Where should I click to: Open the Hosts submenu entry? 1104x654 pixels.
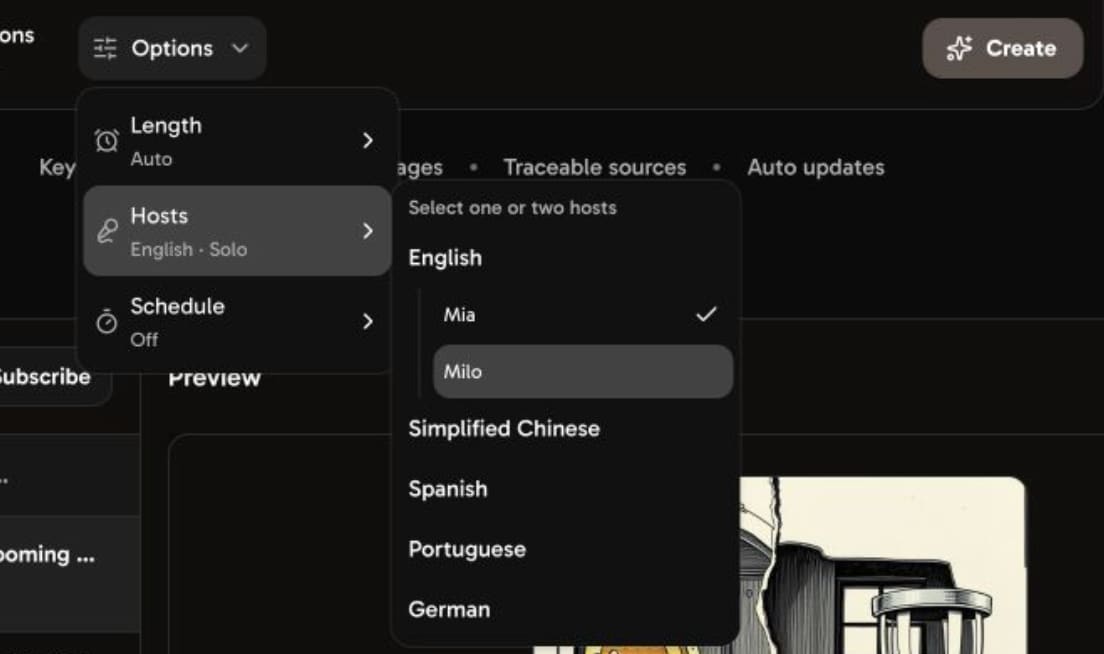click(x=237, y=231)
